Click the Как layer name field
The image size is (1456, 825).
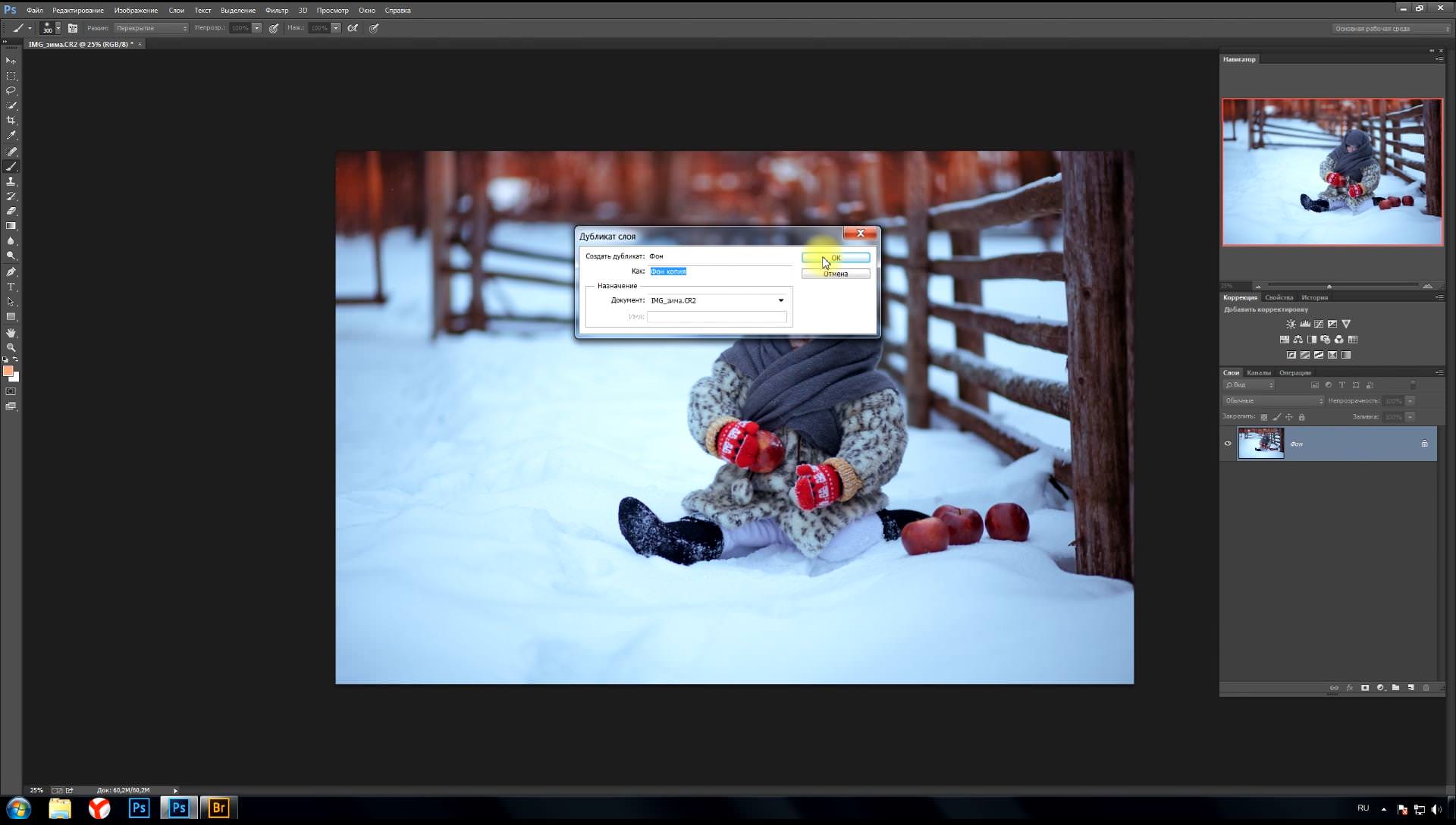(720, 271)
